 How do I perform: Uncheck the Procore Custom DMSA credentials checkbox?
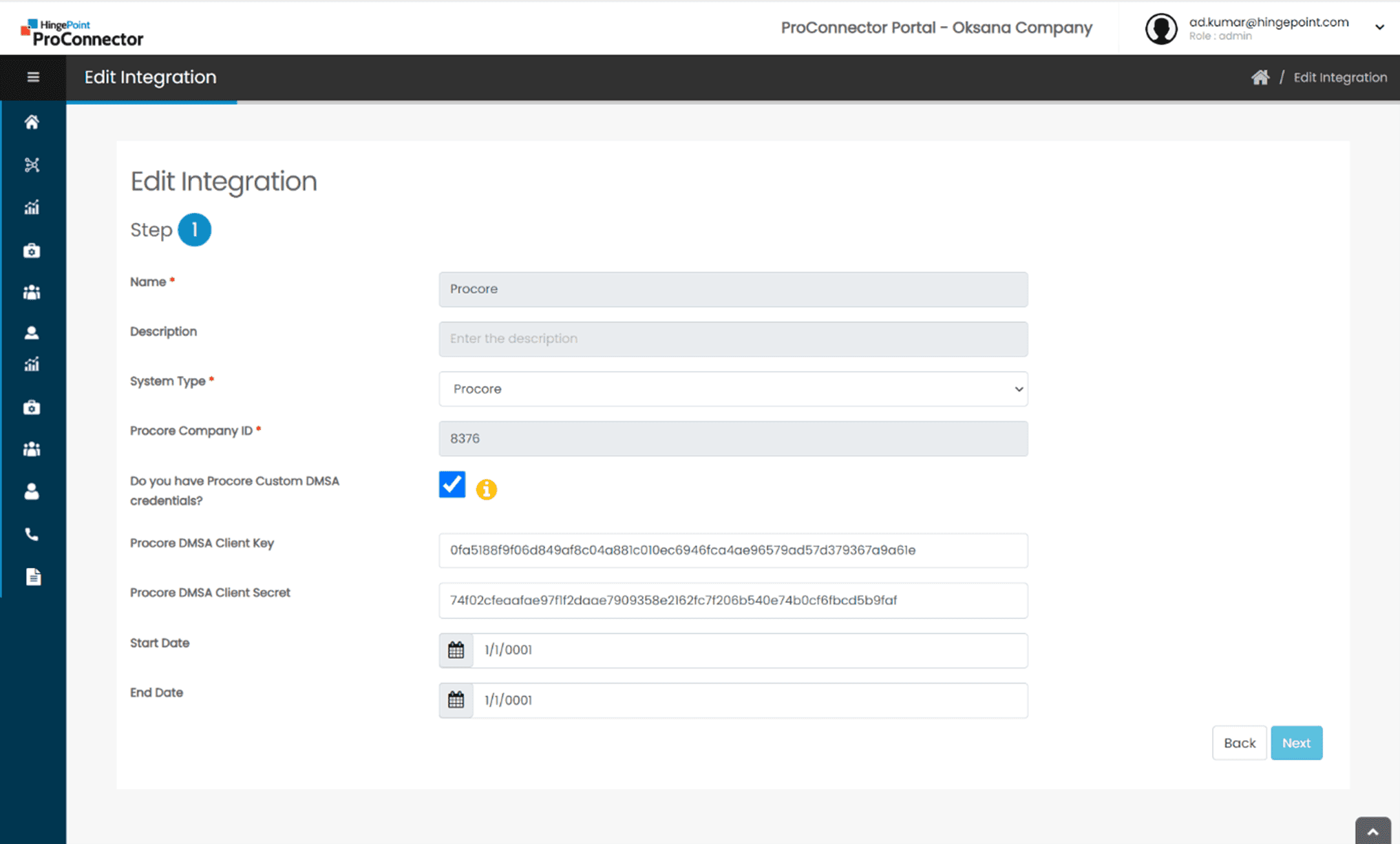452,485
